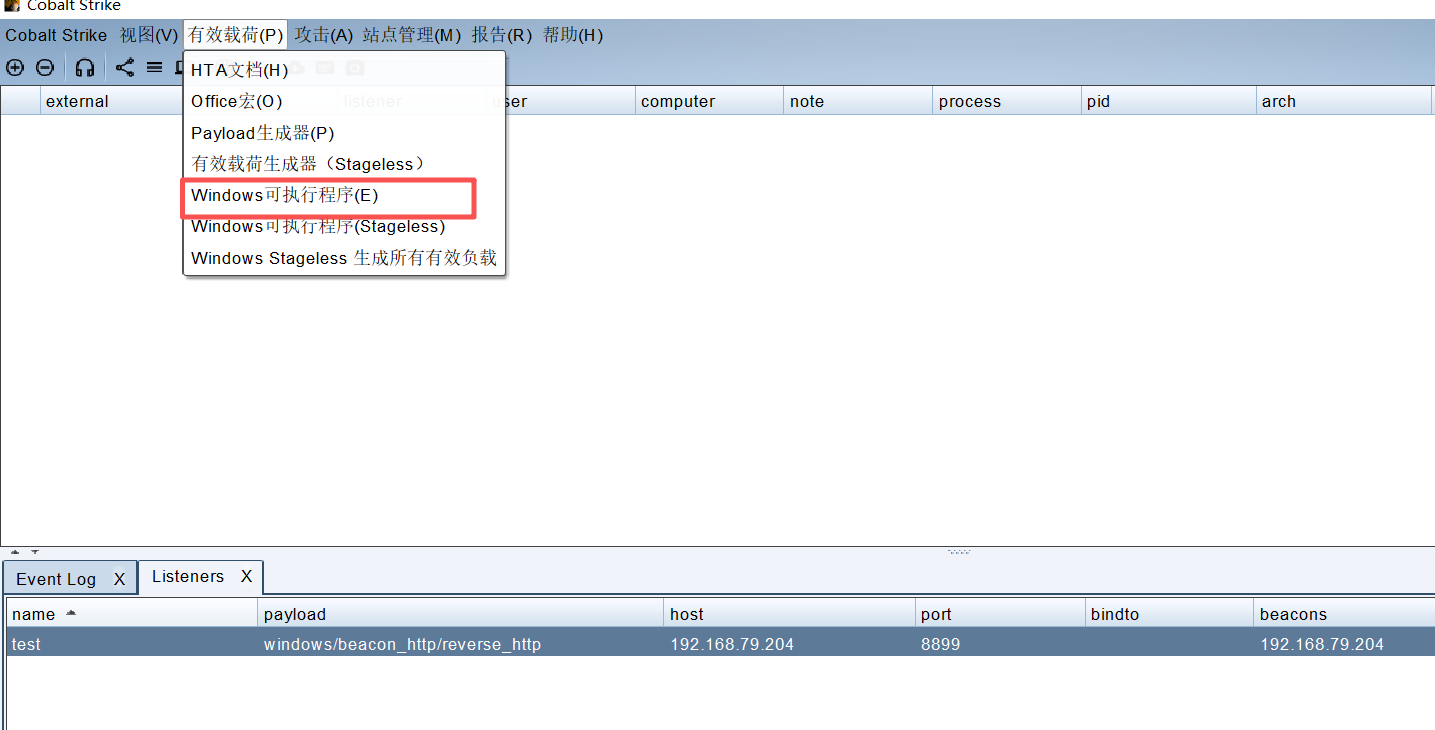
Task: Open the 站点管理(M) menu
Action: [412, 35]
